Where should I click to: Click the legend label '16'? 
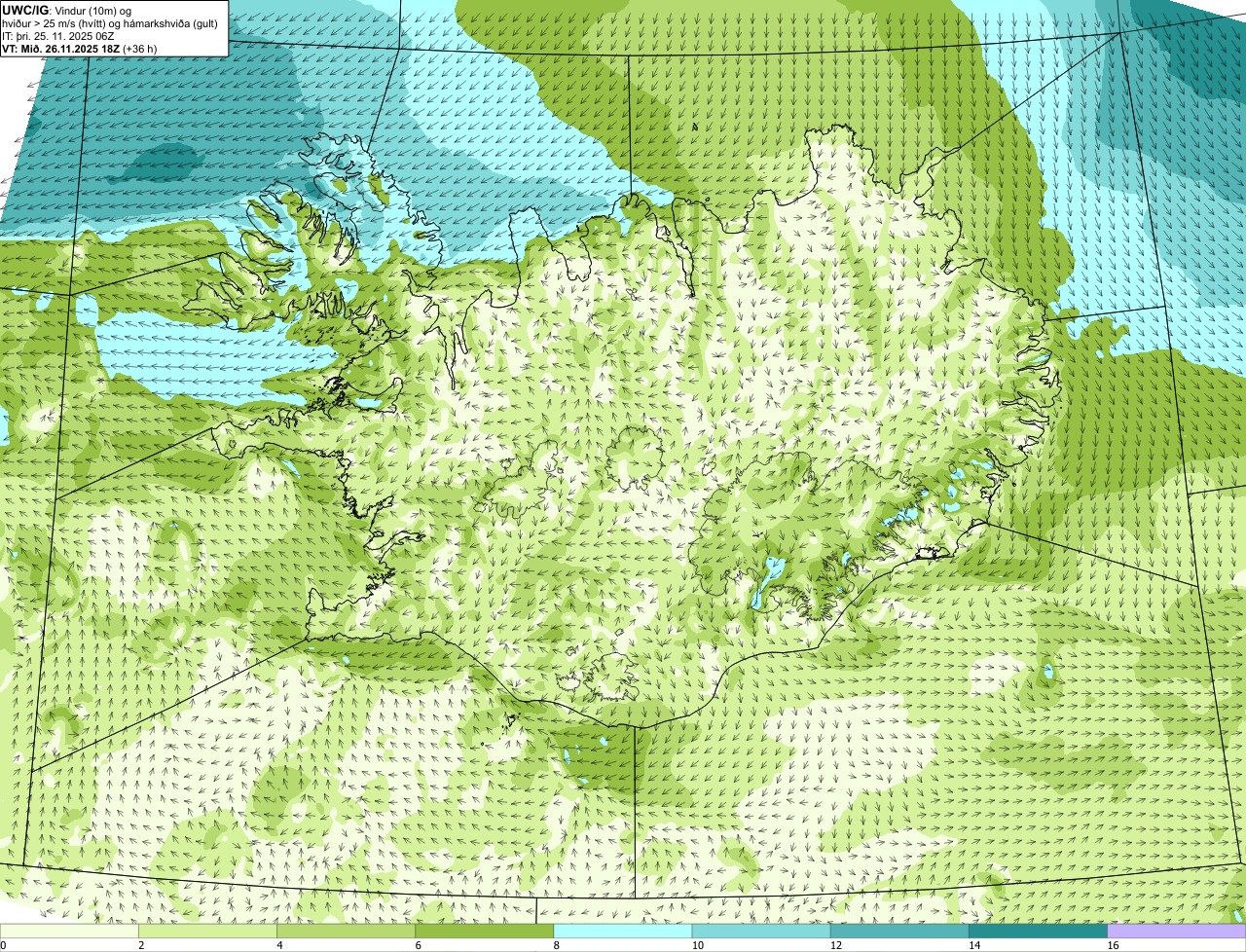point(1113,945)
